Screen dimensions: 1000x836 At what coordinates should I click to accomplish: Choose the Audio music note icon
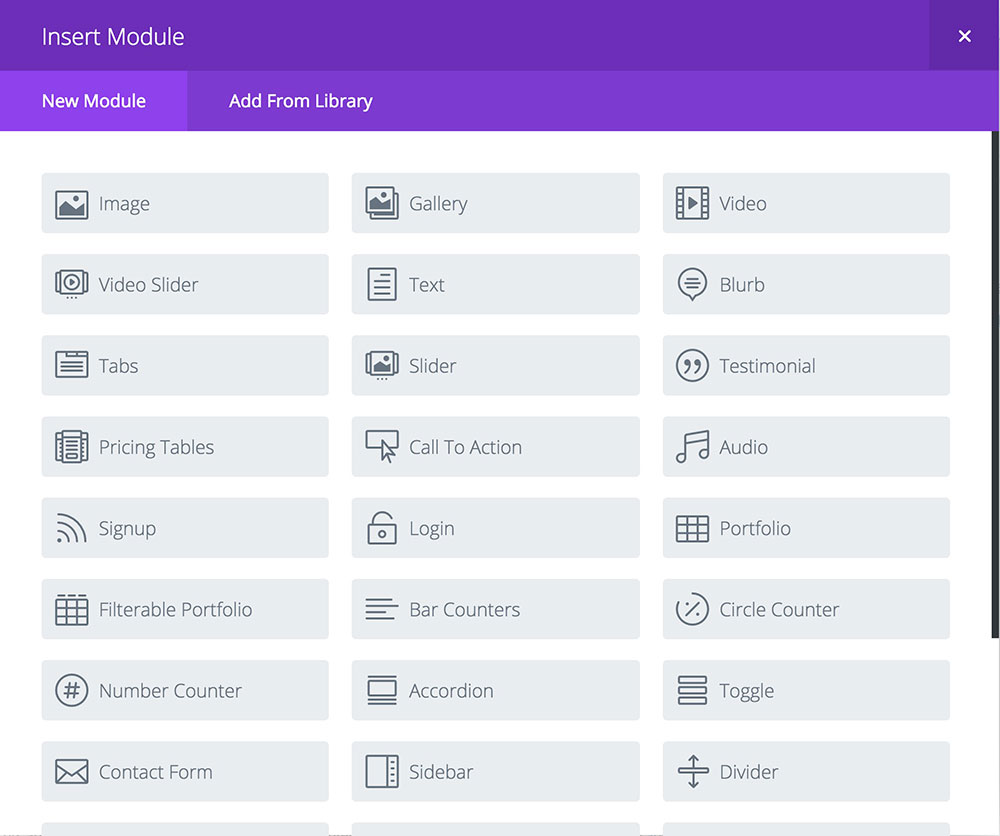point(692,446)
